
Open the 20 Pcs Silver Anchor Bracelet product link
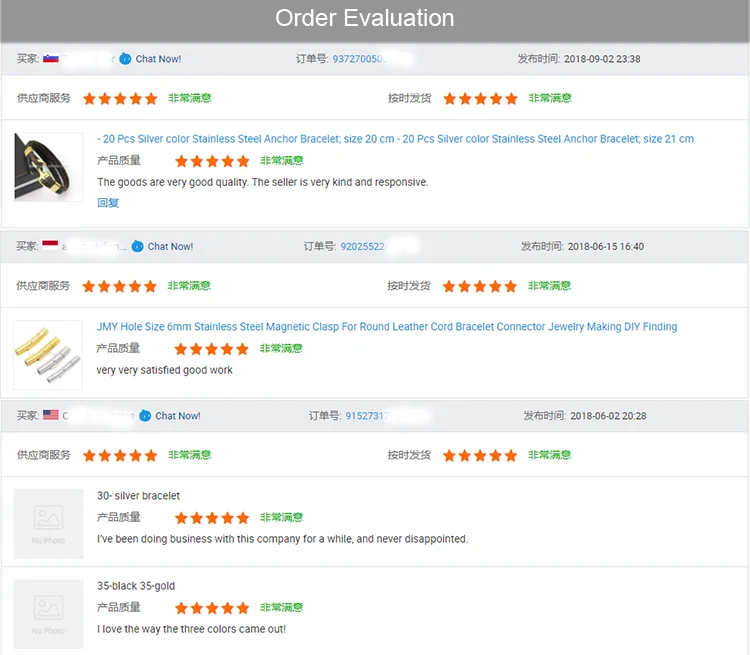pyautogui.click(x=395, y=139)
